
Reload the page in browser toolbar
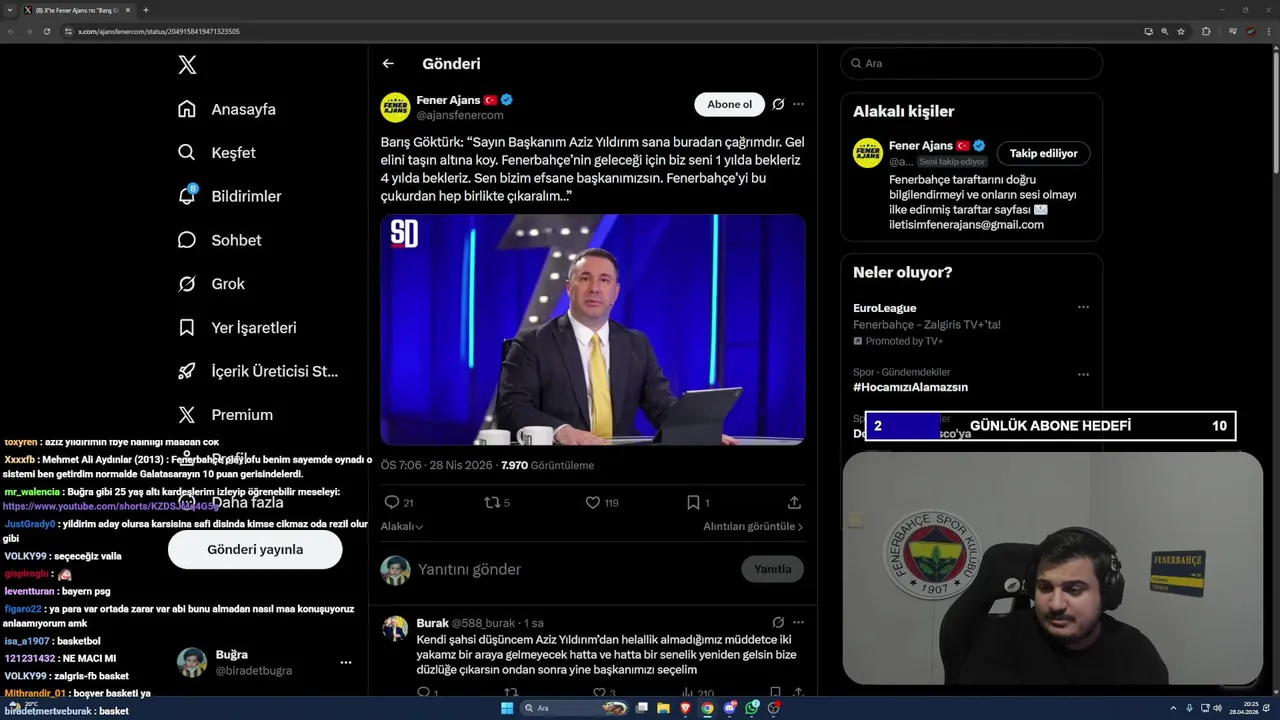click(47, 31)
